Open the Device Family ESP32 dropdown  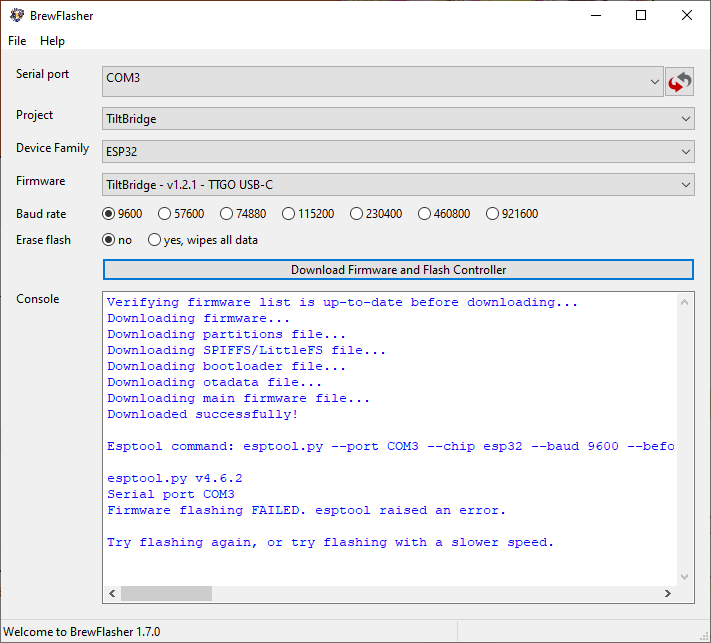click(398, 151)
